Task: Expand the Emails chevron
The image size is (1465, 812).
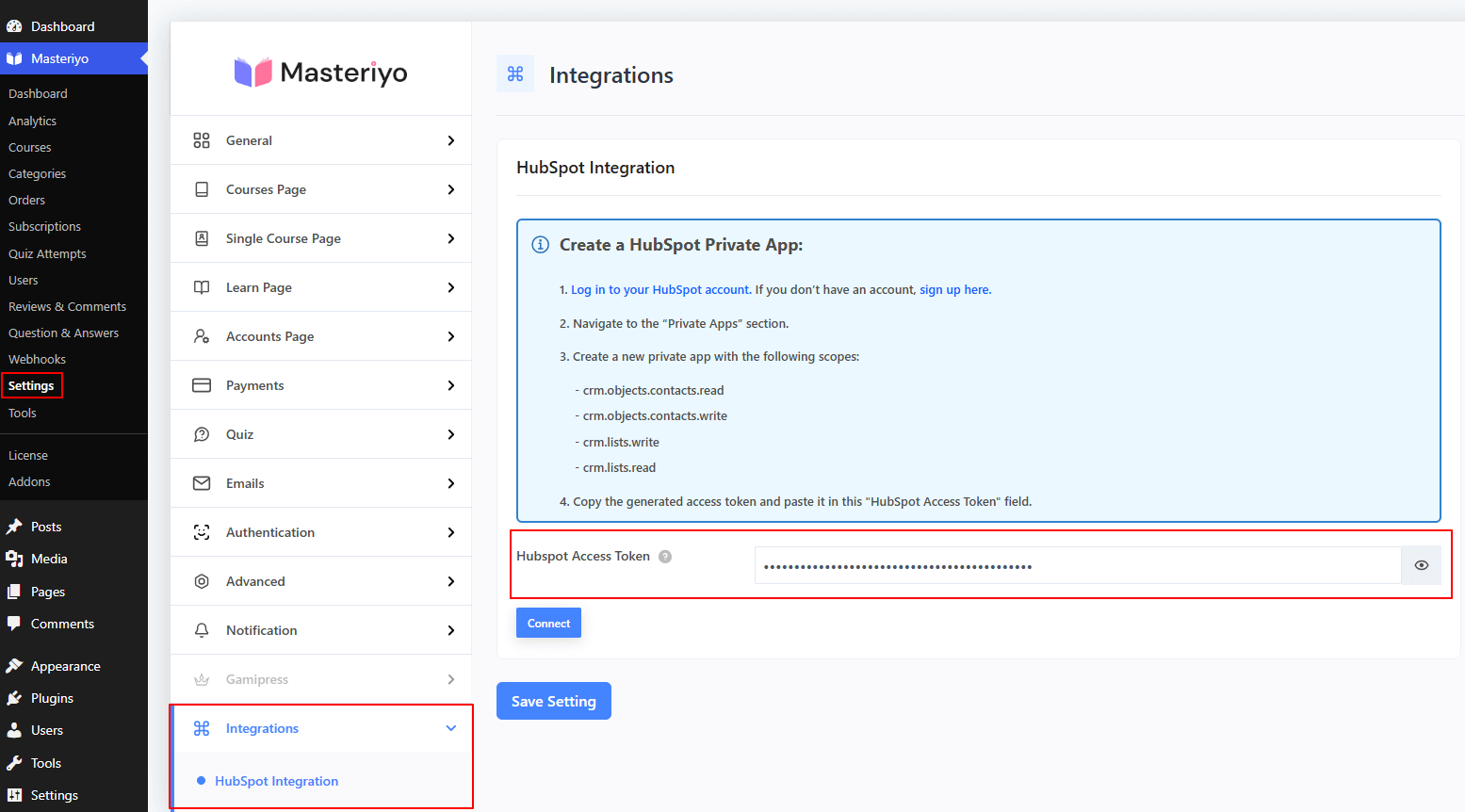Action: point(451,483)
